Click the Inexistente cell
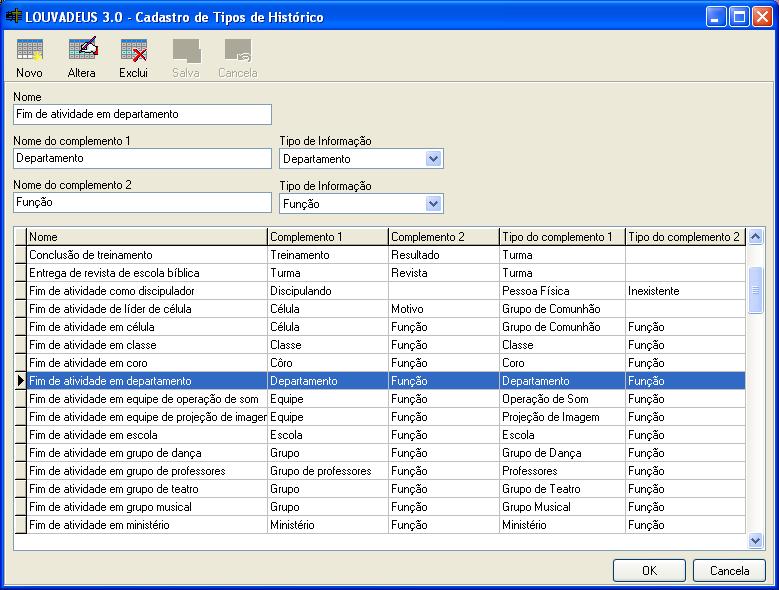Screen dimensions: 779x590 (x=686, y=291)
